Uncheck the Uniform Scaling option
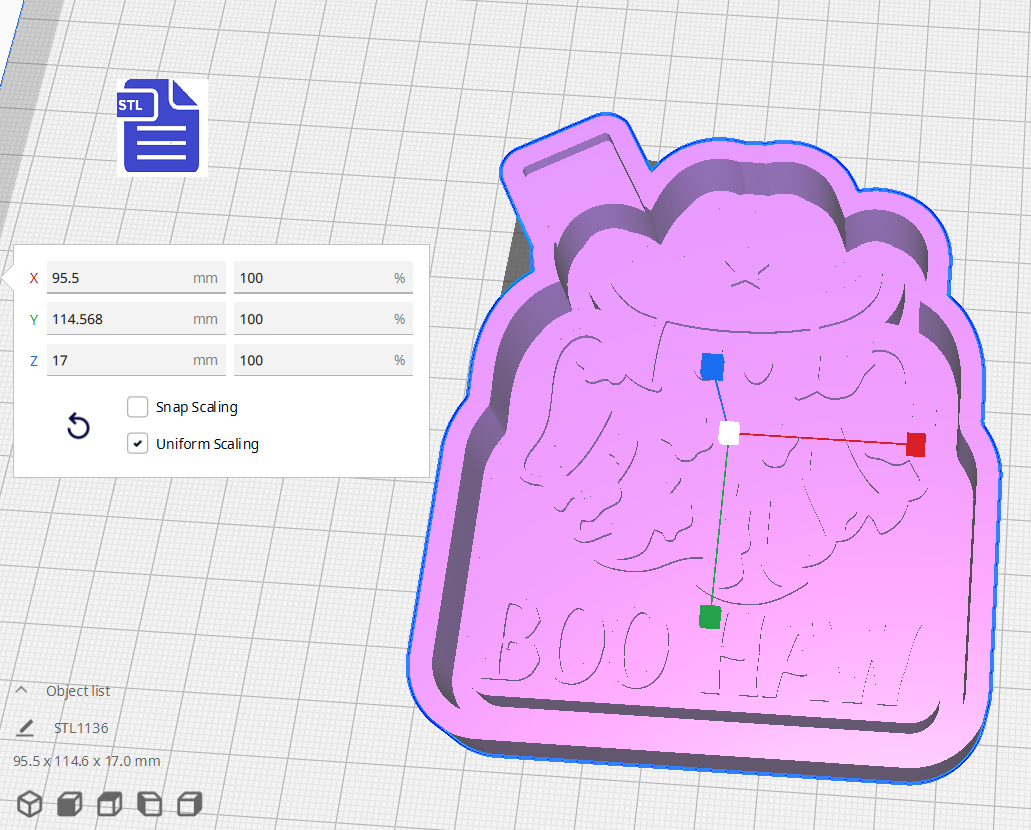Viewport: 1031px width, 830px height. pos(137,443)
